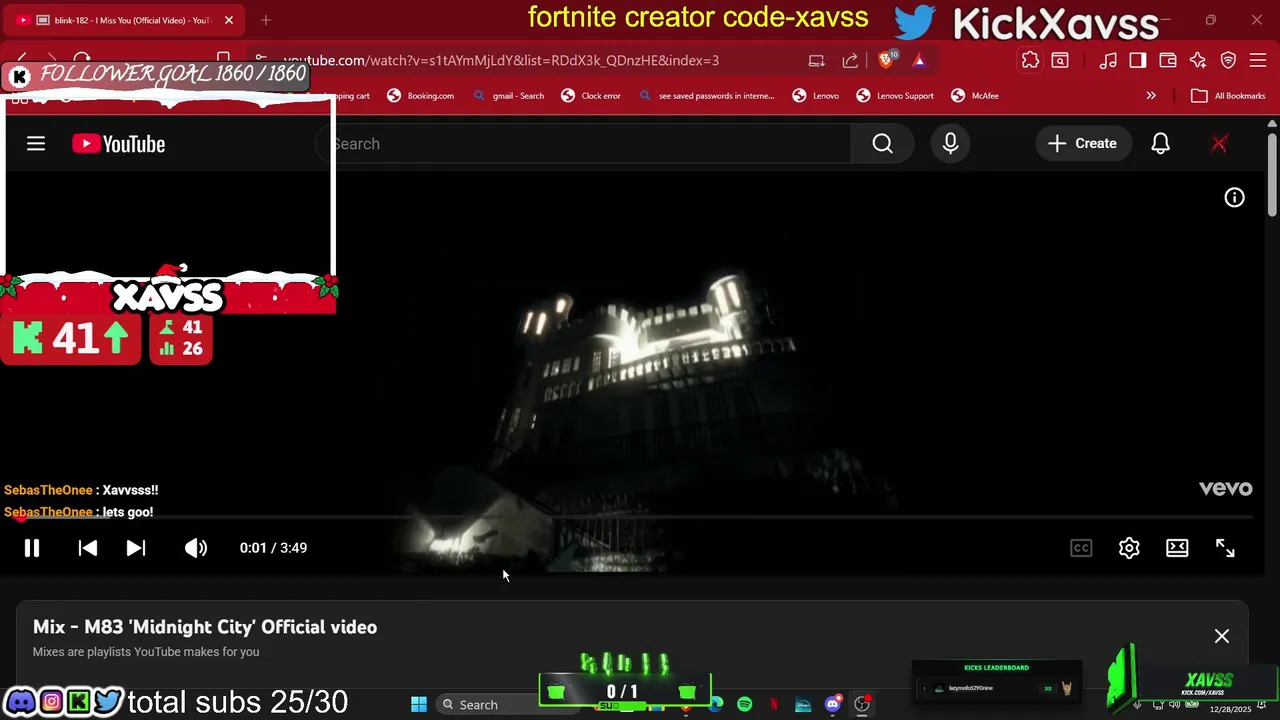Screen dimensions: 1280x720
Task: Open Disney+ from the taskbar
Action: tap(803, 705)
